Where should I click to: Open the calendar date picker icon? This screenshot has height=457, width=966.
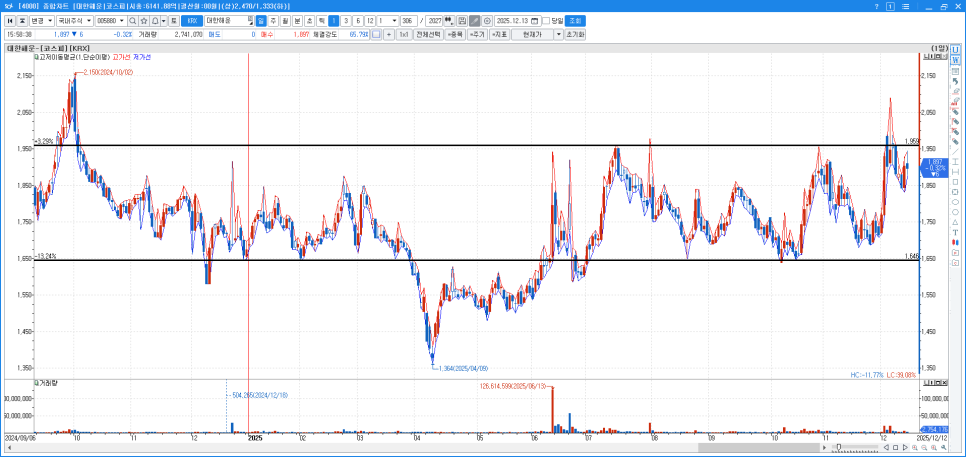[534, 20]
